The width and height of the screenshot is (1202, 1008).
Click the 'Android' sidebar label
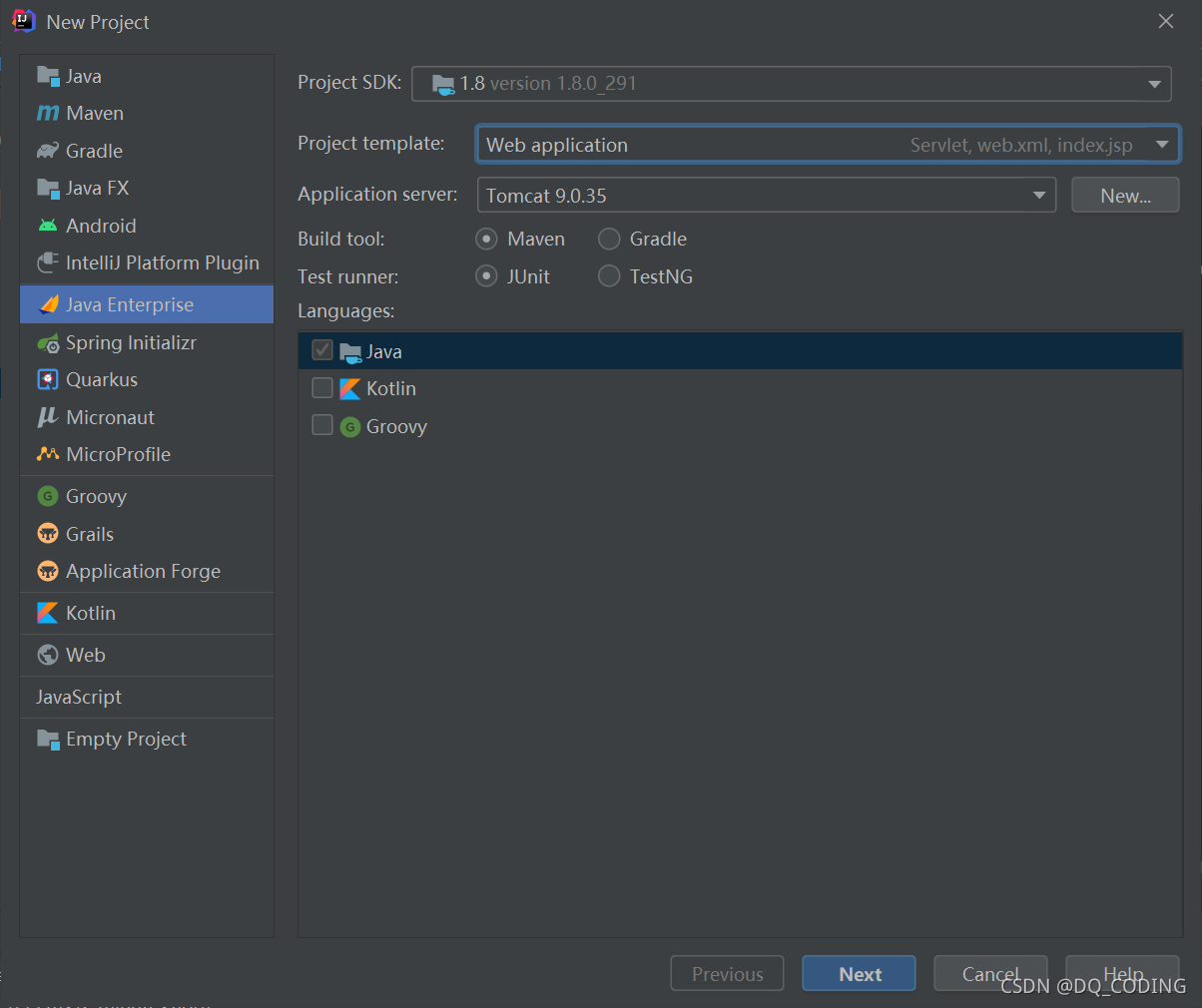101,226
